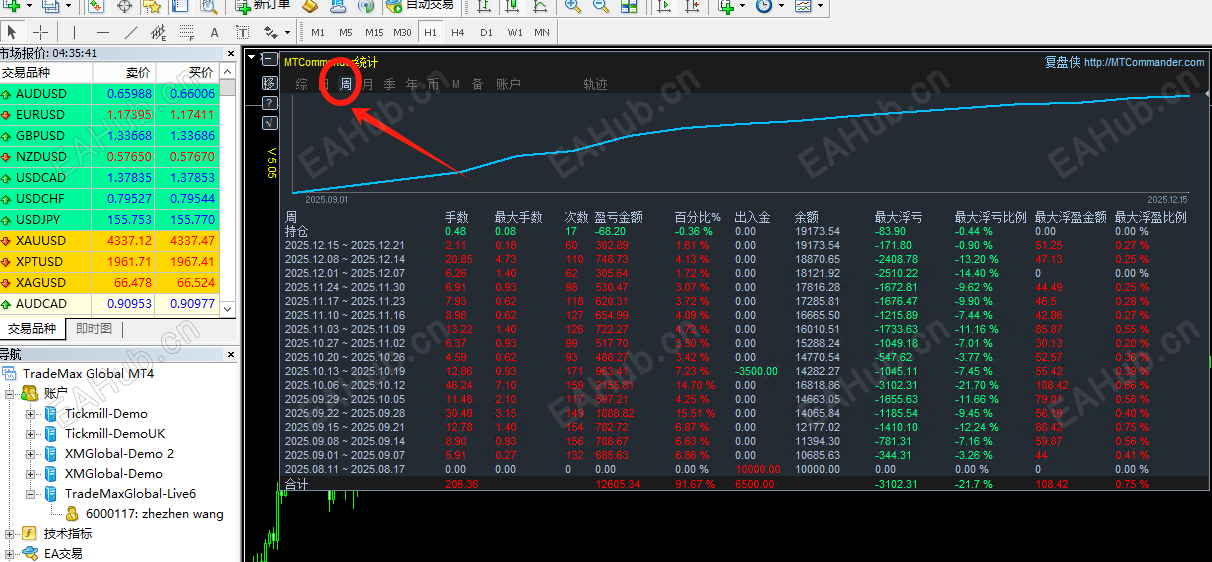Image resolution: width=1212 pixels, height=562 pixels.
Task: Open the 即时图 tab
Action: 94,329
